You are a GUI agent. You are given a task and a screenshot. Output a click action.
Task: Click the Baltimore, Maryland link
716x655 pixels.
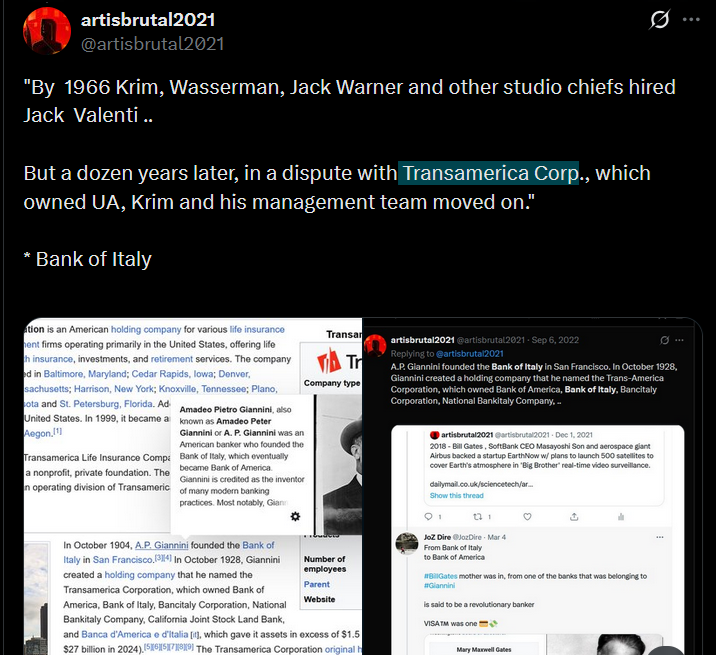(x=85, y=374)
